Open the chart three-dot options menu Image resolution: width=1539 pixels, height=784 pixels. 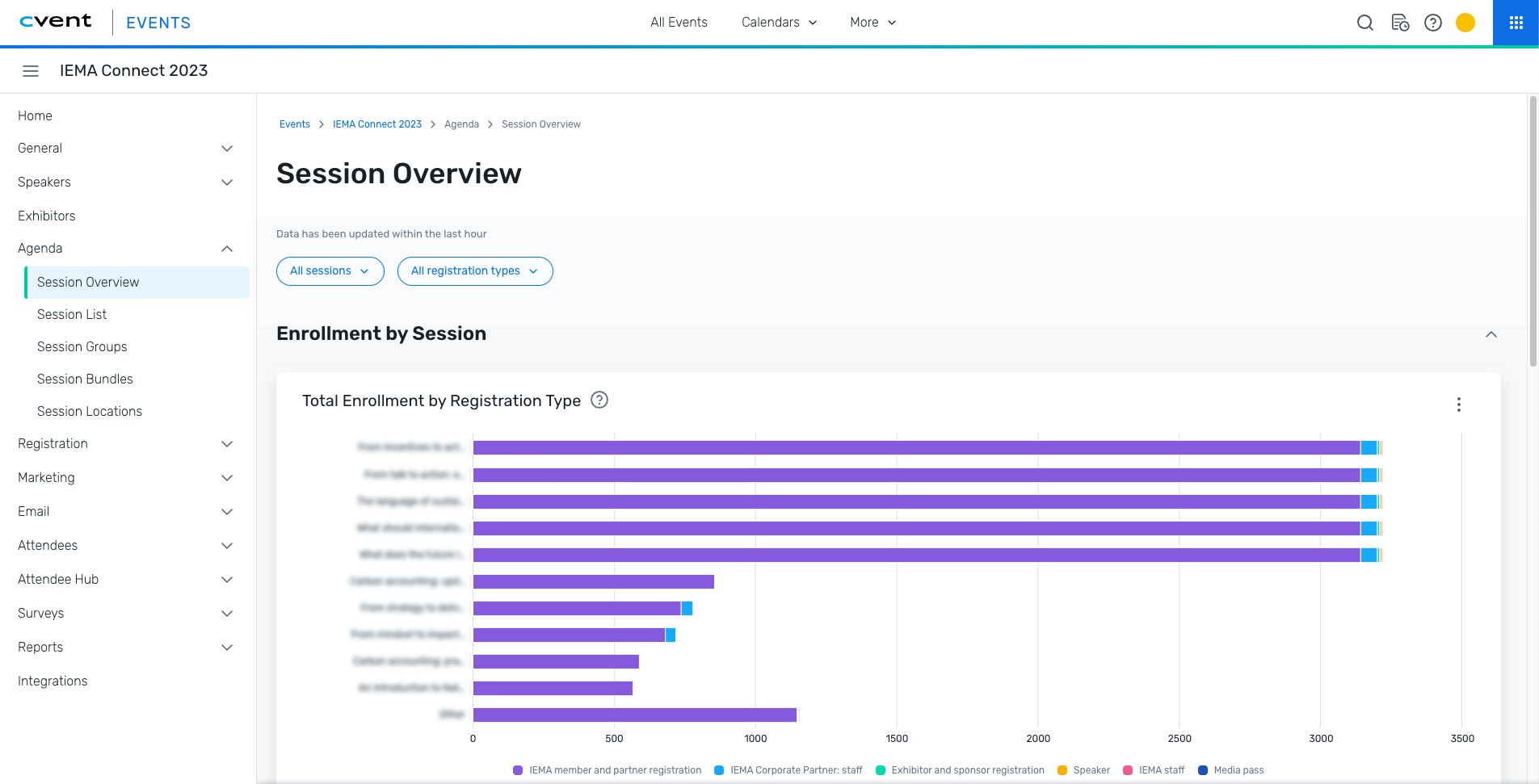[1459, 405]
